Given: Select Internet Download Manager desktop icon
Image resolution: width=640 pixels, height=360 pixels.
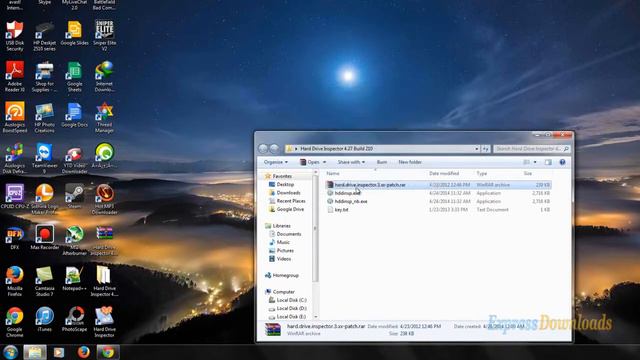Looking at the screenshot, I should (104, 77).
